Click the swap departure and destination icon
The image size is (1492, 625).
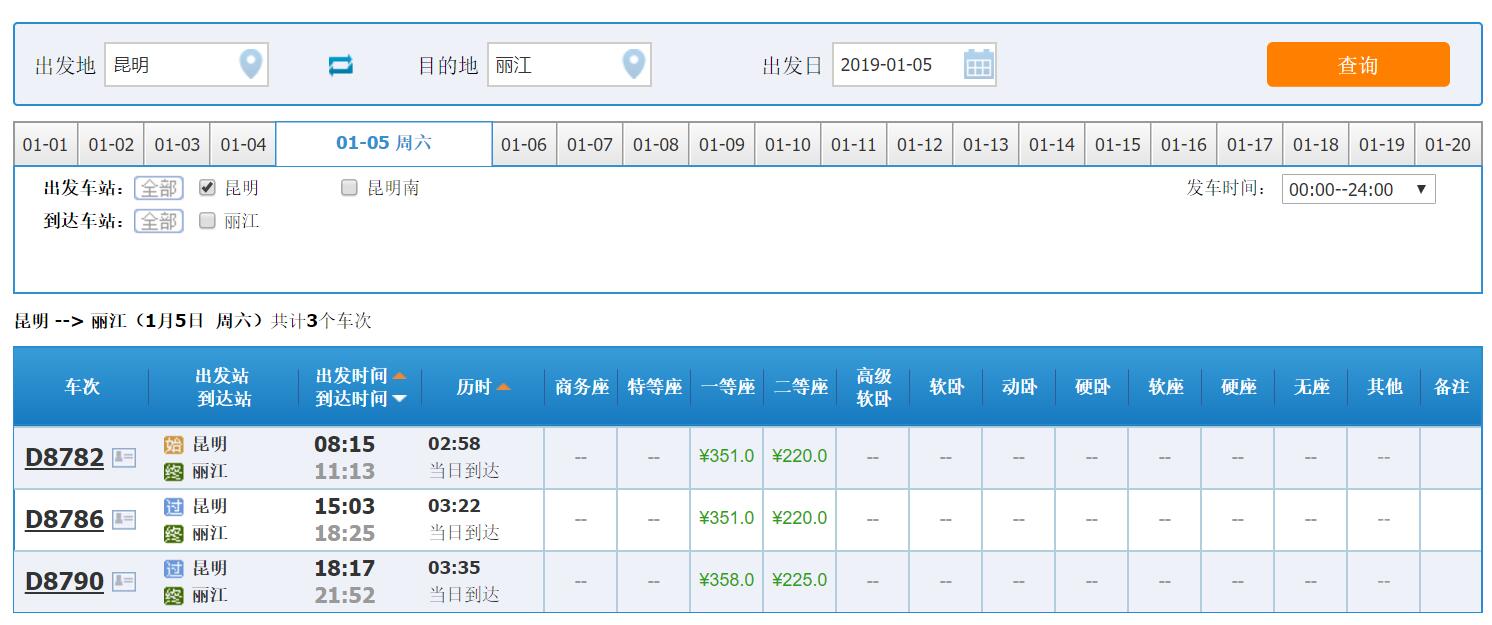click(x=341, y=66)
